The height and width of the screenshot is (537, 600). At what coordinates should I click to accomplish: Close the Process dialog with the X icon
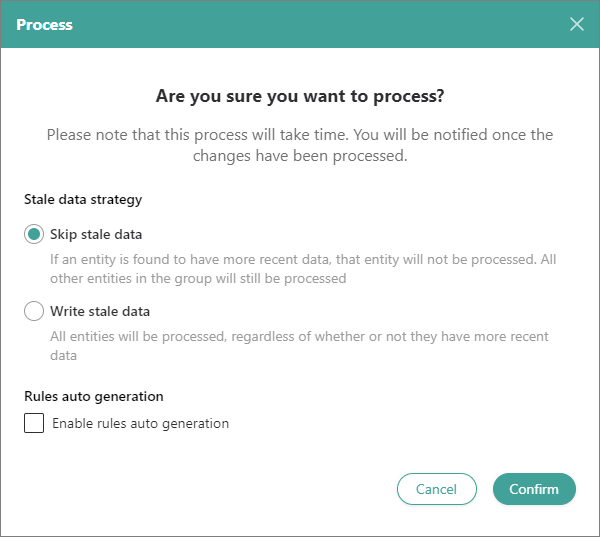[x=577, y=24]
